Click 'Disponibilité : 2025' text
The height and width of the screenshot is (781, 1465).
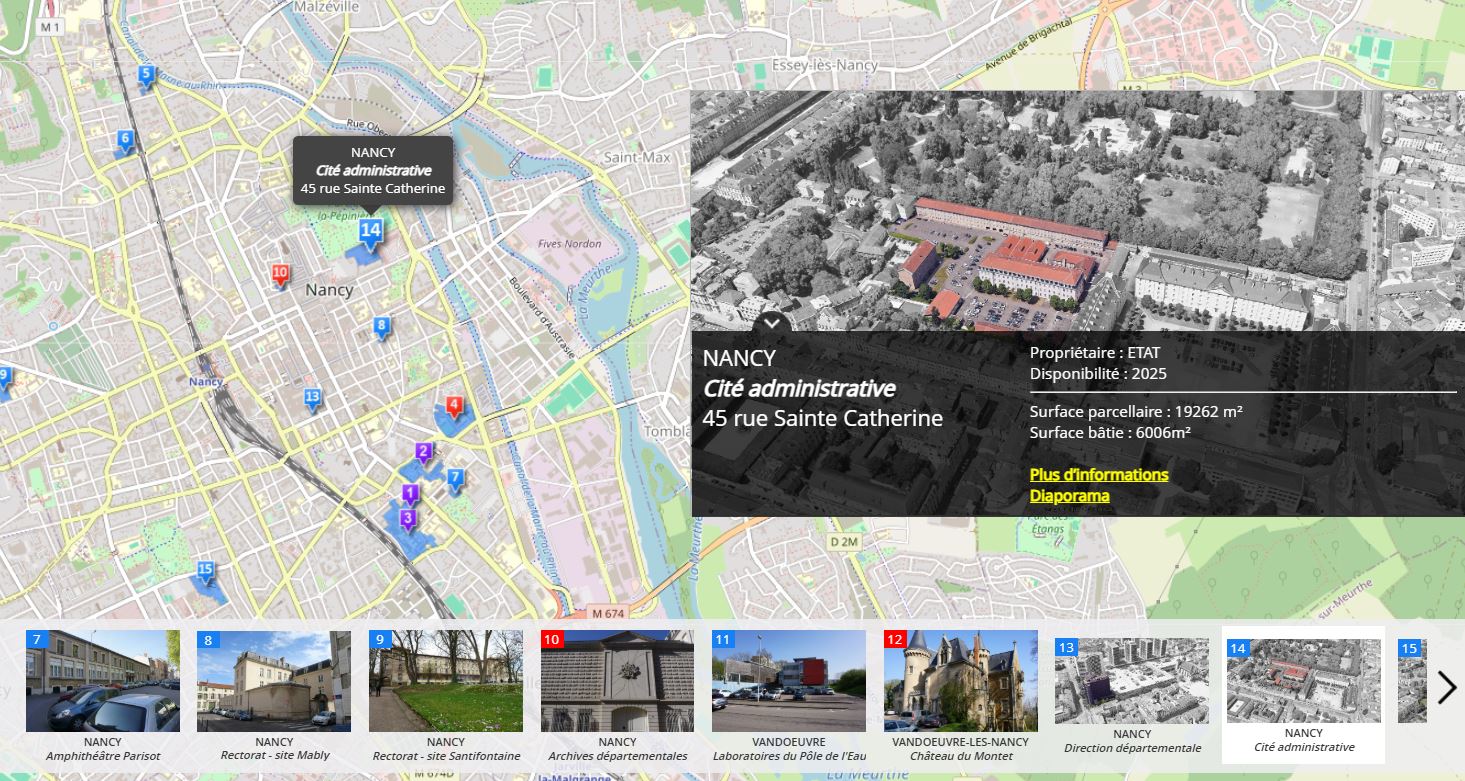[x=1098, y=374]
